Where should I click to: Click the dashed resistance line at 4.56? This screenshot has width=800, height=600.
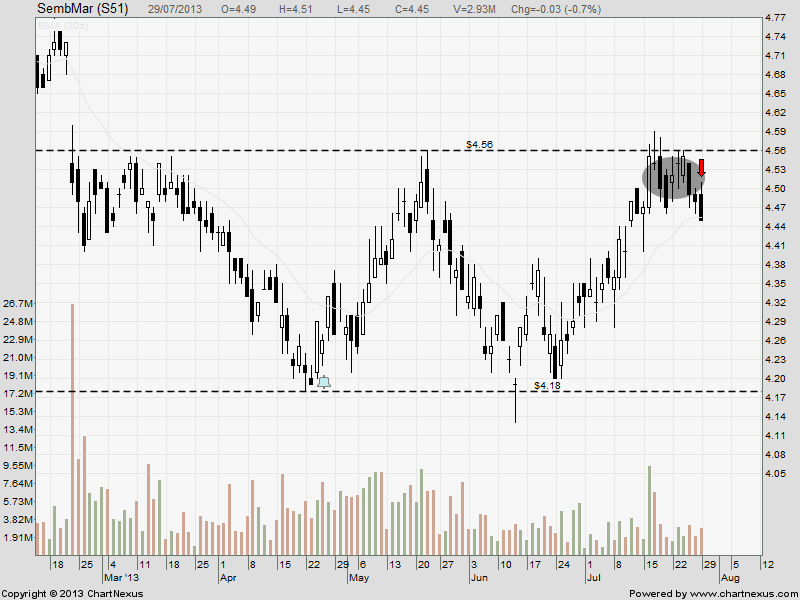coord(300,150)
